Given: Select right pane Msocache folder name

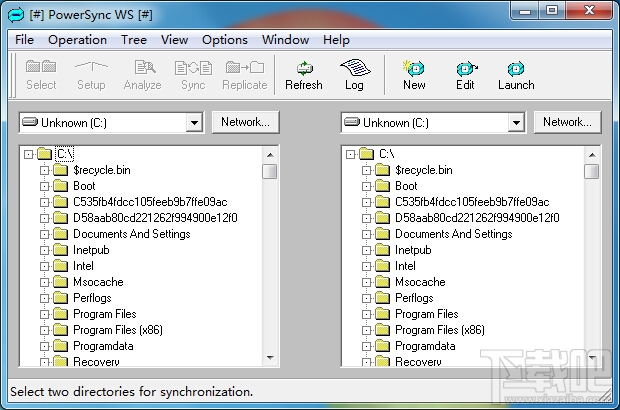Looking at the screenshot, I should coord(420,282).
